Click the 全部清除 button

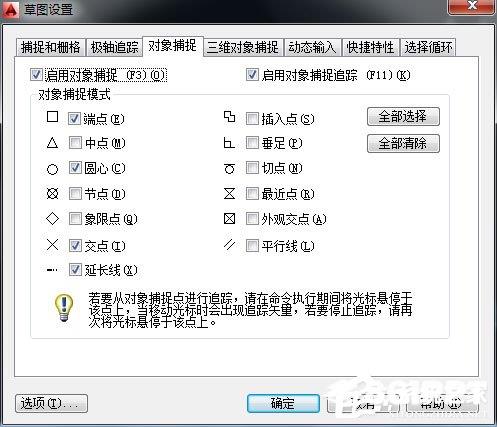pyautogui.click(x=403, y=144)
